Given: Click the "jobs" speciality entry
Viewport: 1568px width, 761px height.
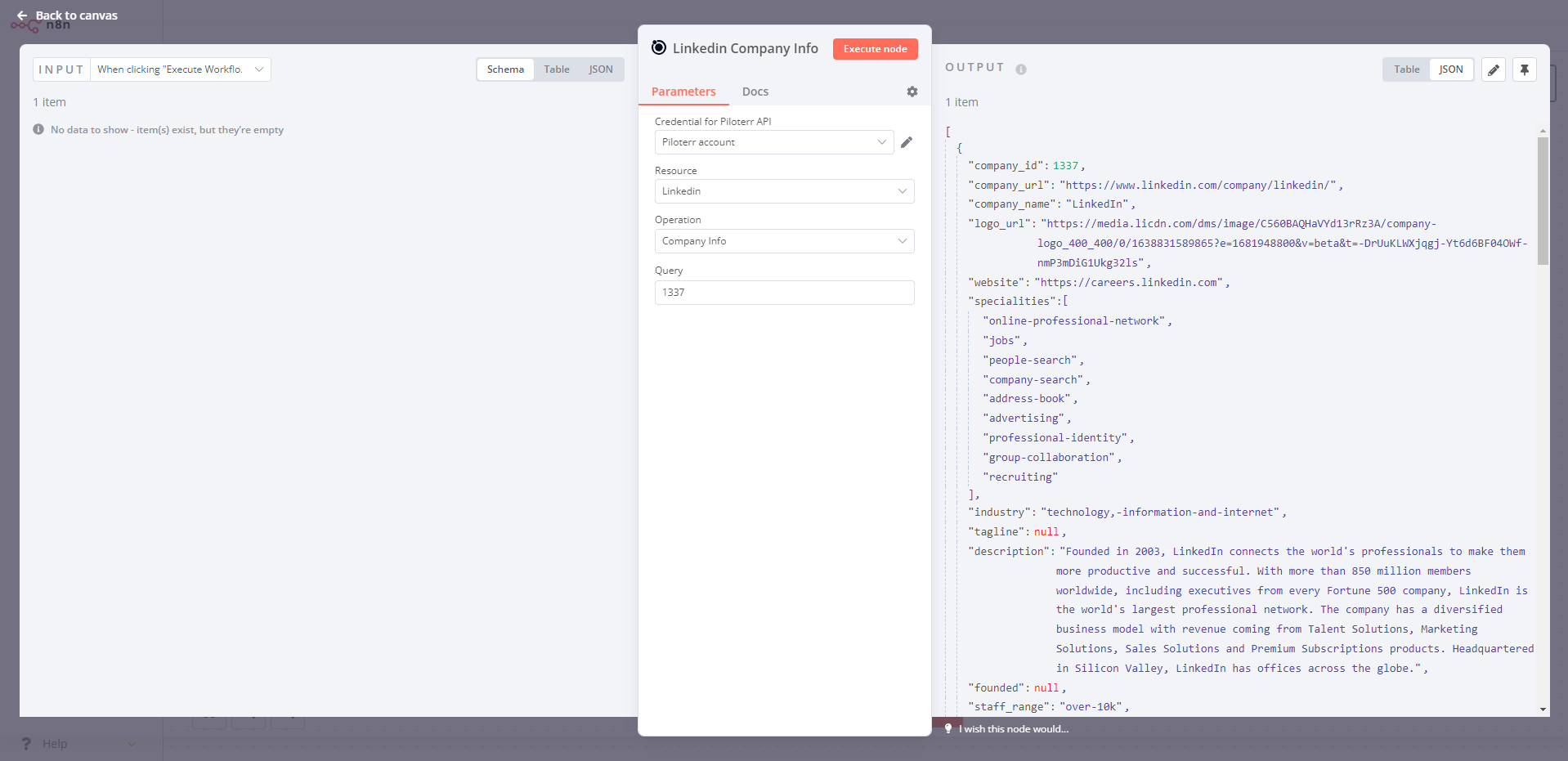Looking at the screenshot, I should click(1001, 341).
